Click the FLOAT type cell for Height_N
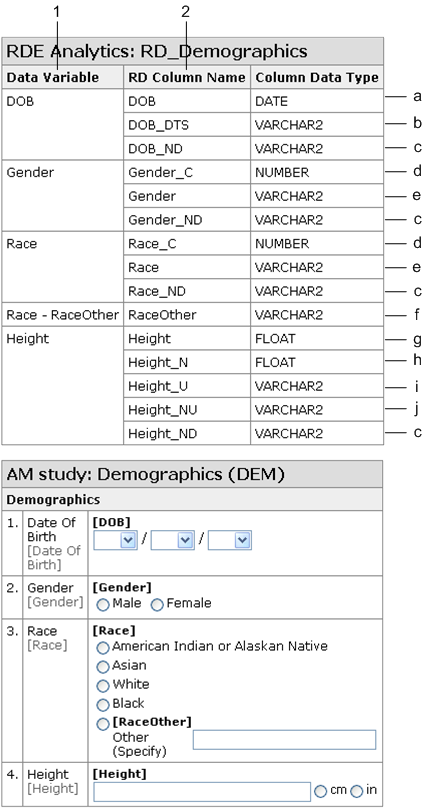The image size is (422, 808). click(x=317, y=363)
